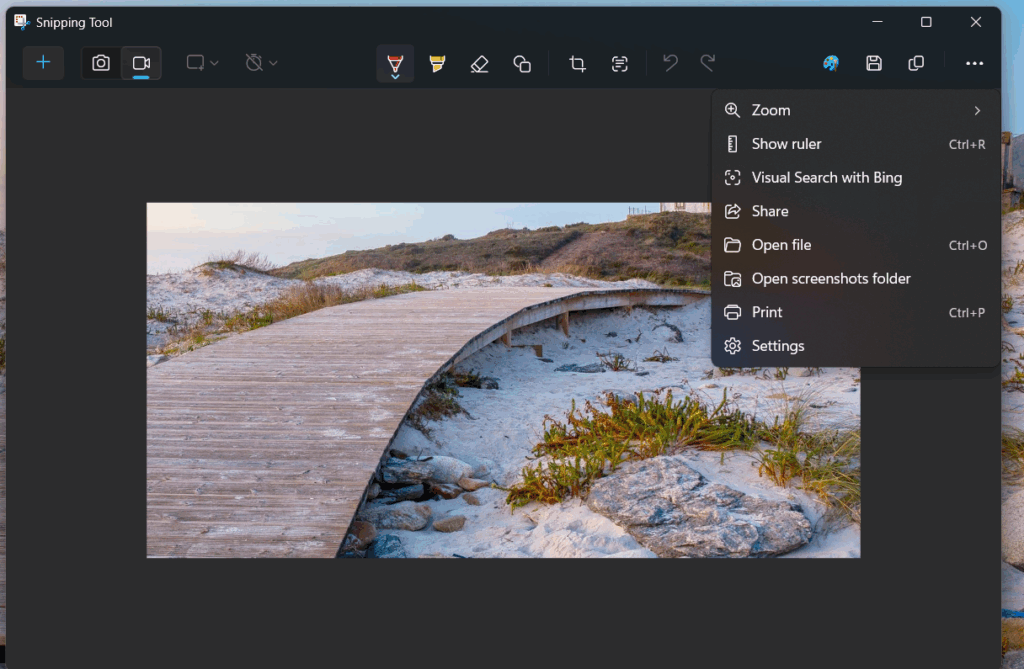Select the Eraser tool
The width and height of the screenshot is (1024, 669).
click(x=479, y=64)
